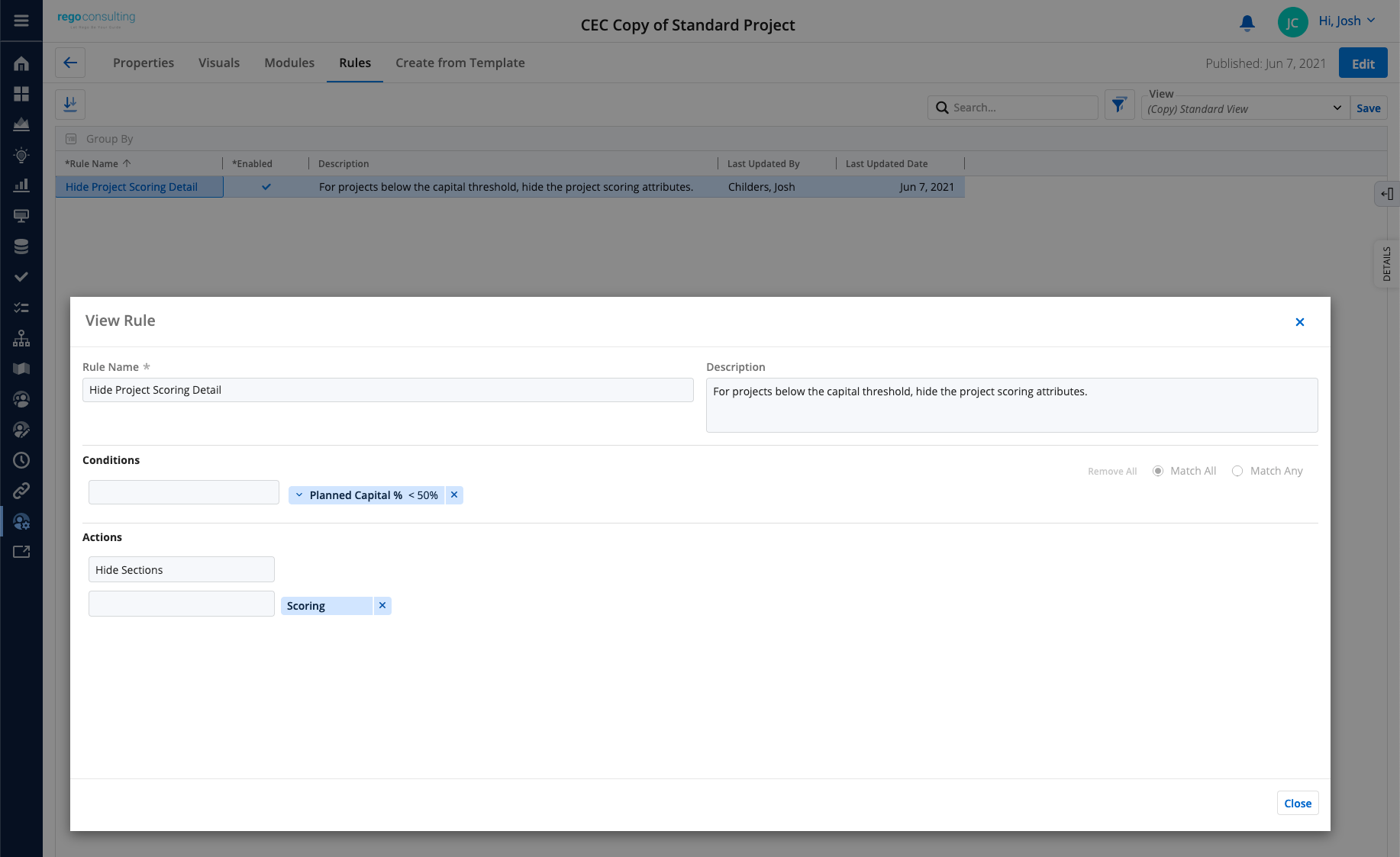Click the Rule Name input field
The width and height of the screenshot is (1400, 857).
388,390
